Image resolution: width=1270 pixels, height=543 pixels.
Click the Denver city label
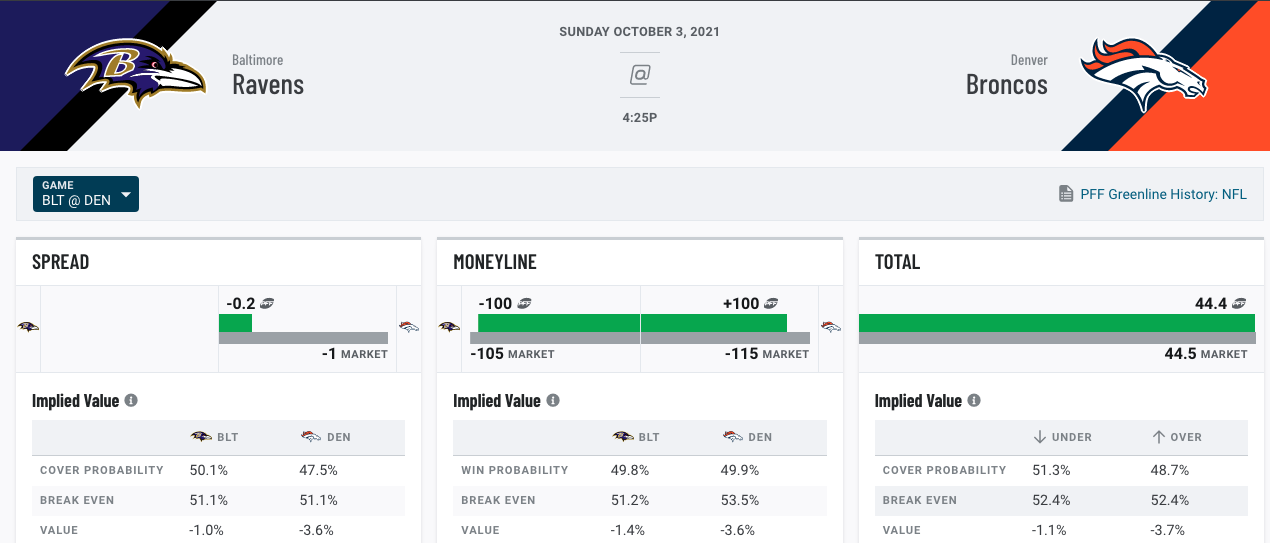click(x=1029, y=60)
